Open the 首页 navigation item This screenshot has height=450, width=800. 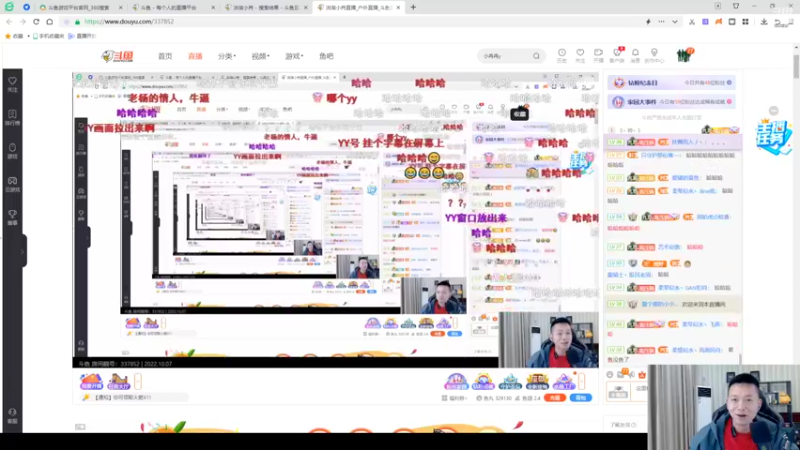point(165,56)
